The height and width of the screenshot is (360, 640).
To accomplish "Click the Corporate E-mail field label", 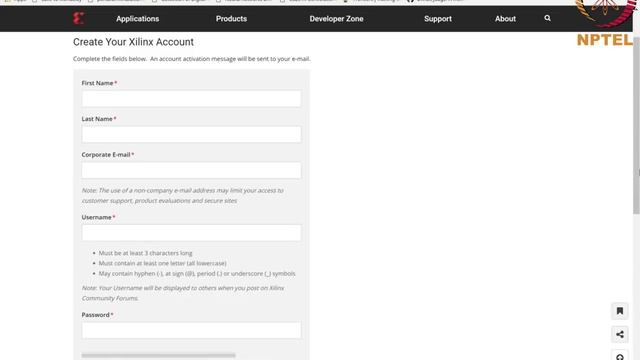I will pos(108,155).
